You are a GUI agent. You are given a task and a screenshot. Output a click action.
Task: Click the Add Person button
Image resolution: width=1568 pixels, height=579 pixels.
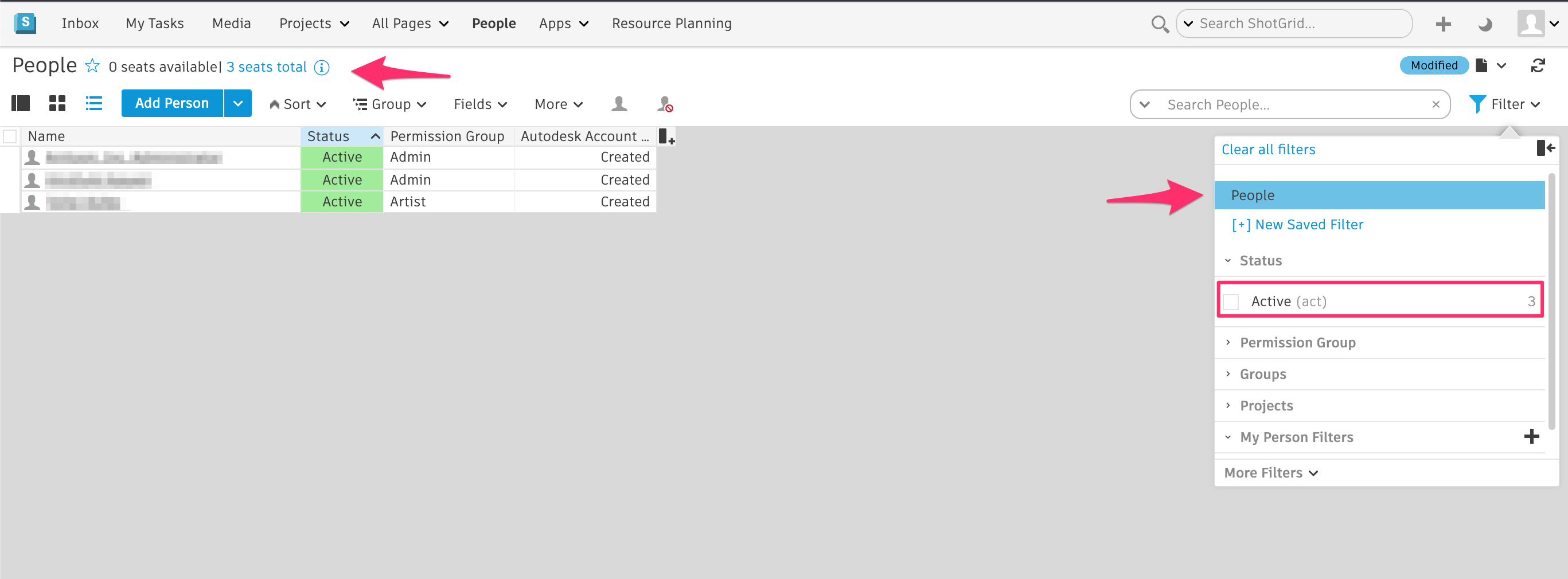[171, 103]
